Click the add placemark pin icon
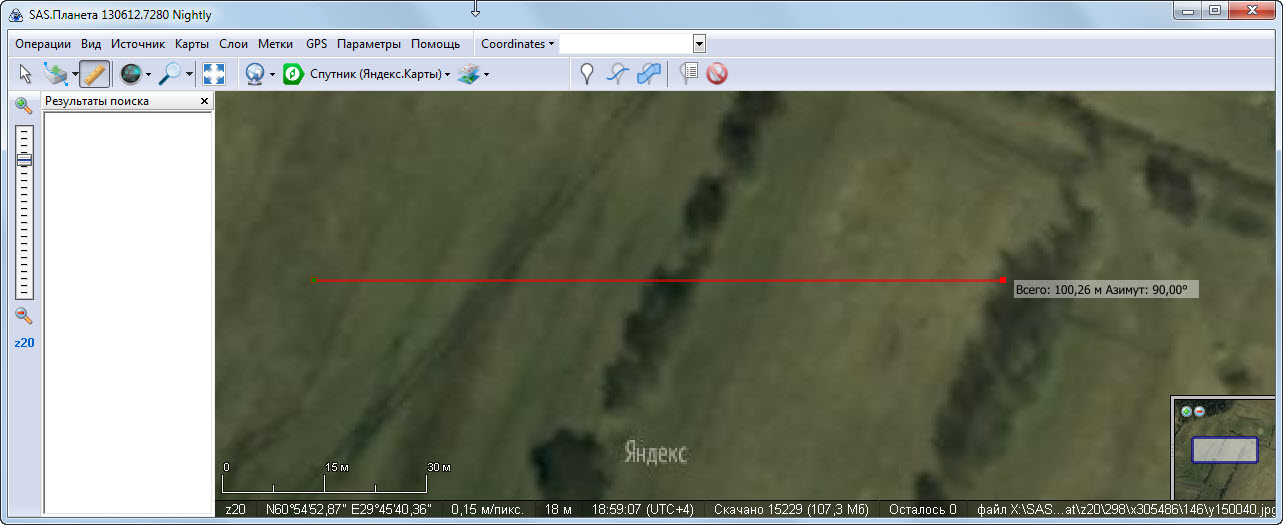Image resolution: width=1283 pixels, height=525 pixels. click(x=587, y=74)
